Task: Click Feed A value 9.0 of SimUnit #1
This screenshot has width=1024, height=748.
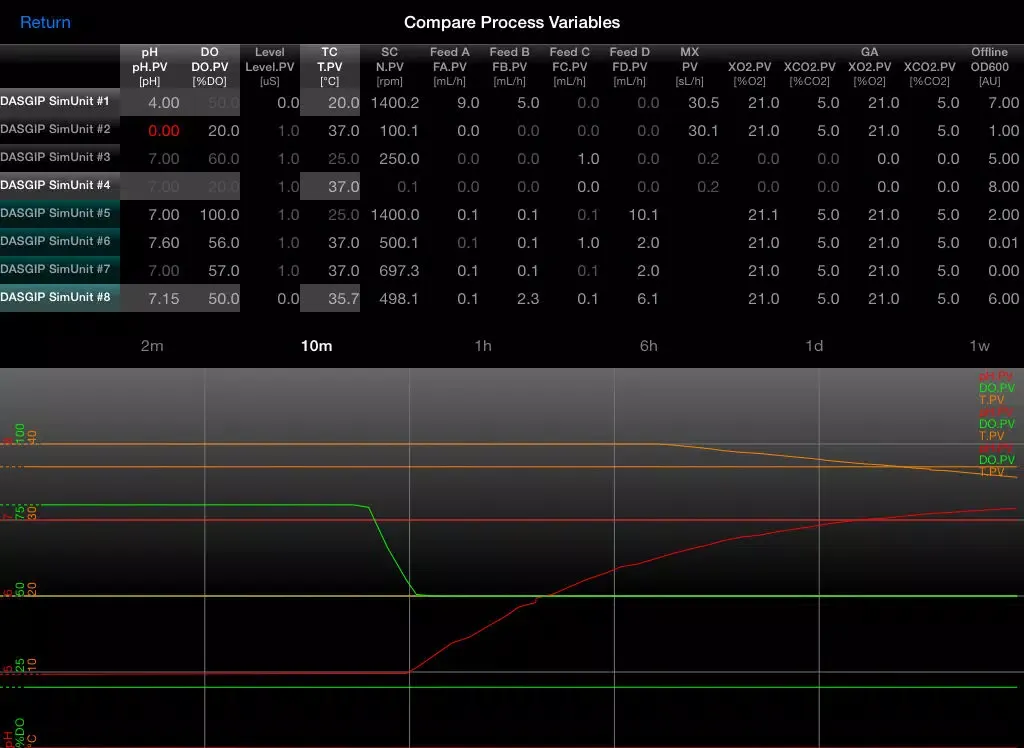Action: 468,103
